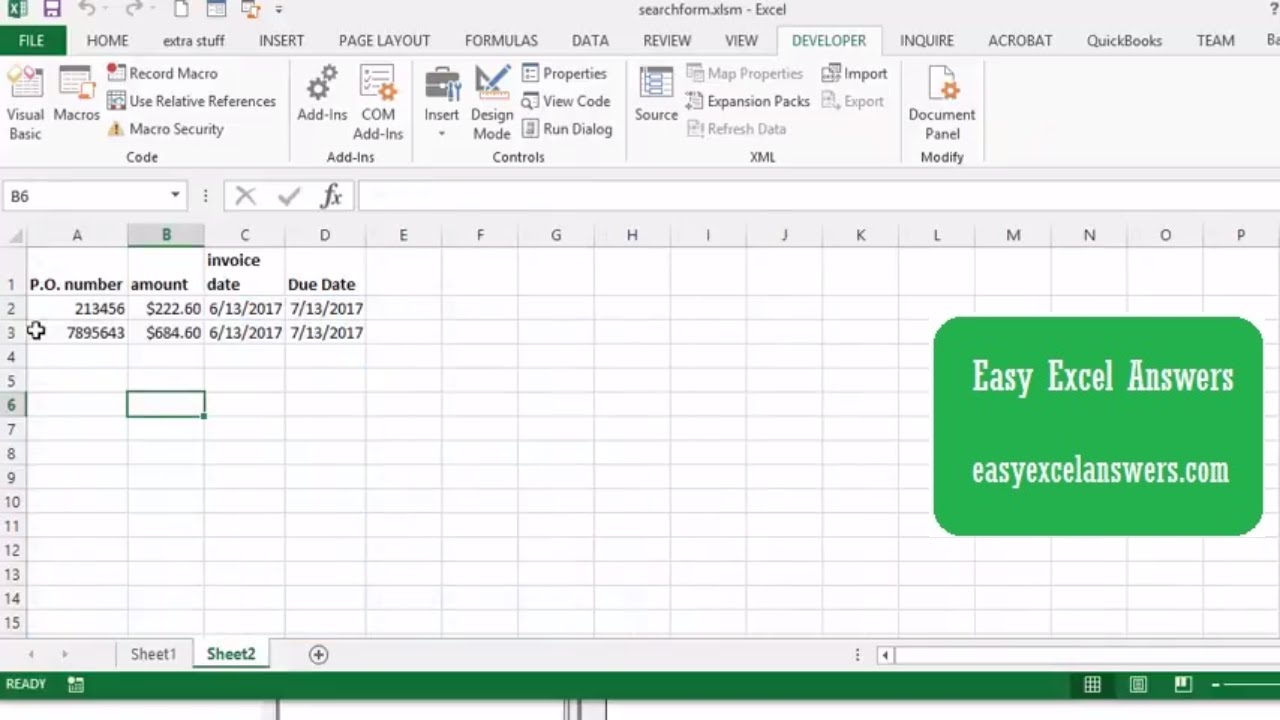Open the Visual Basic editor
This screenshot has height=720, width=1280.
[x=25, y=104]
